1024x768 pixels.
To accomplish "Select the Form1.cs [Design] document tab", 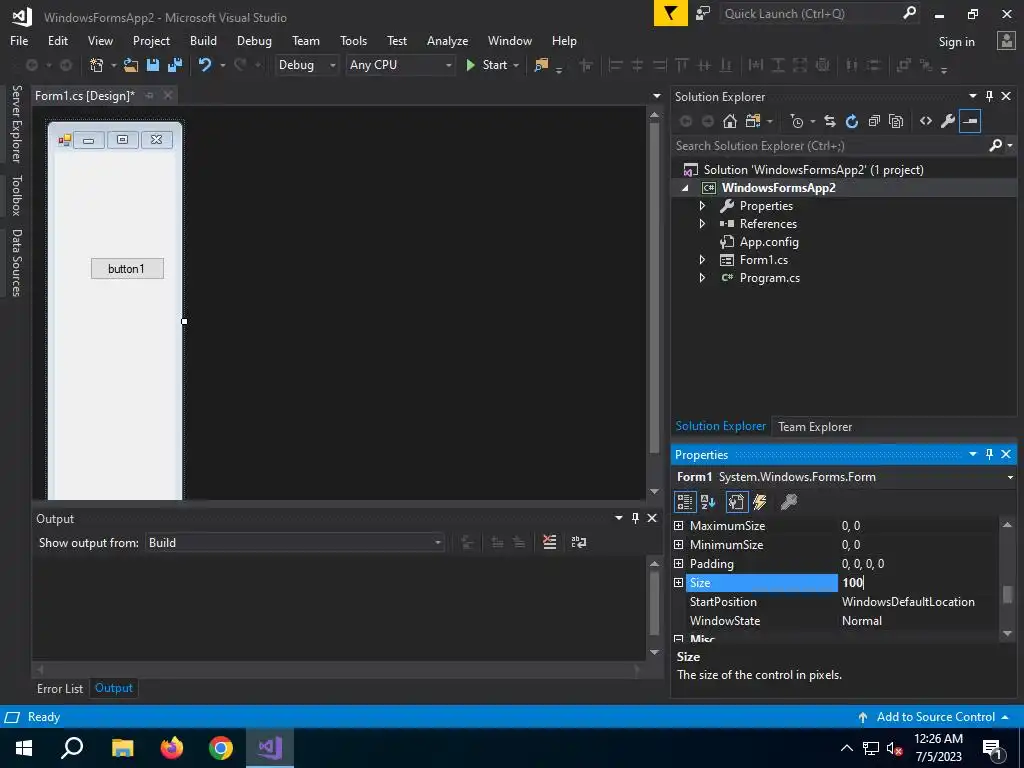I will [84, 96].
